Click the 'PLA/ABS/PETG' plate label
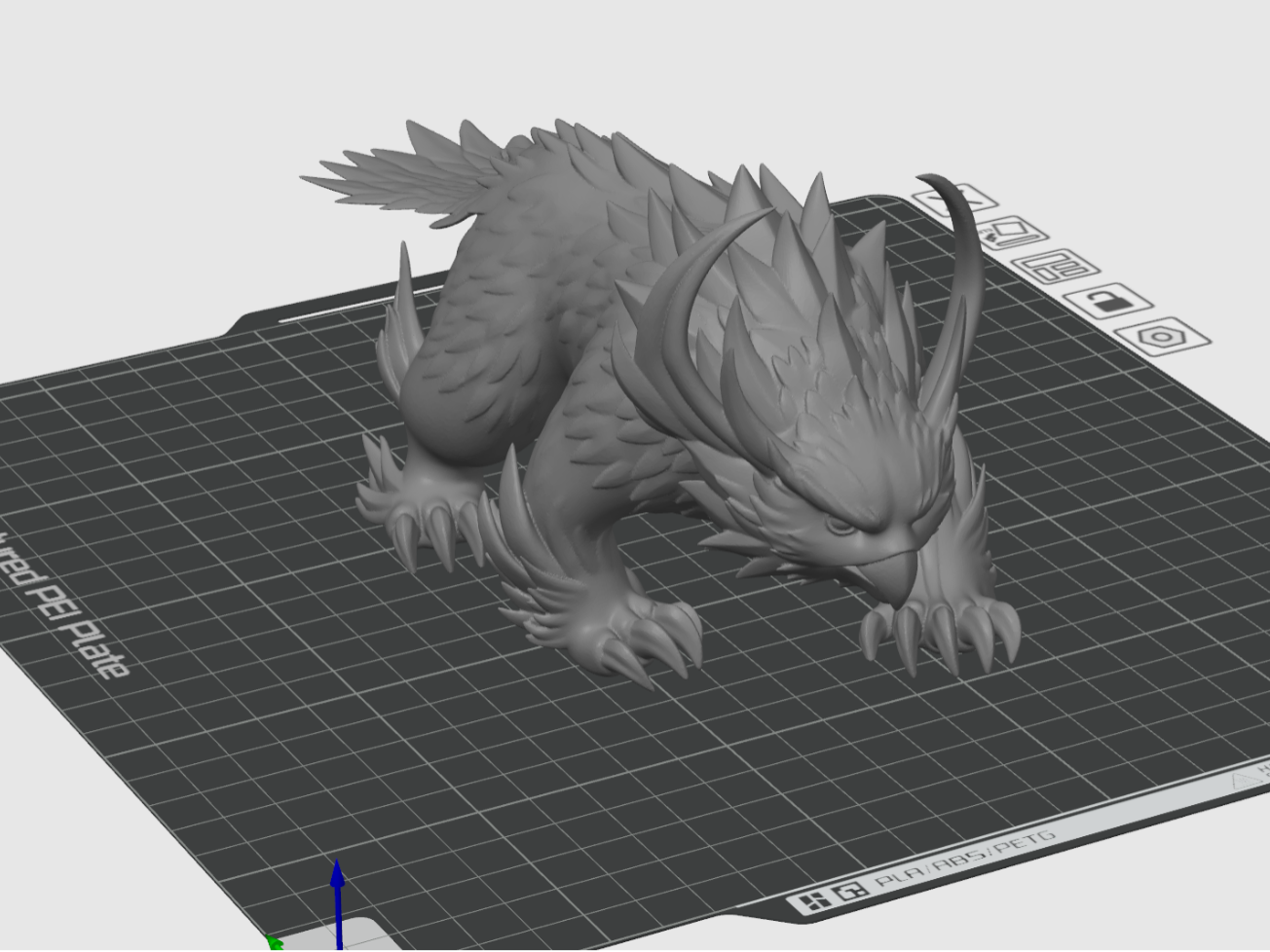1270x952 pixels. [964, 860]
